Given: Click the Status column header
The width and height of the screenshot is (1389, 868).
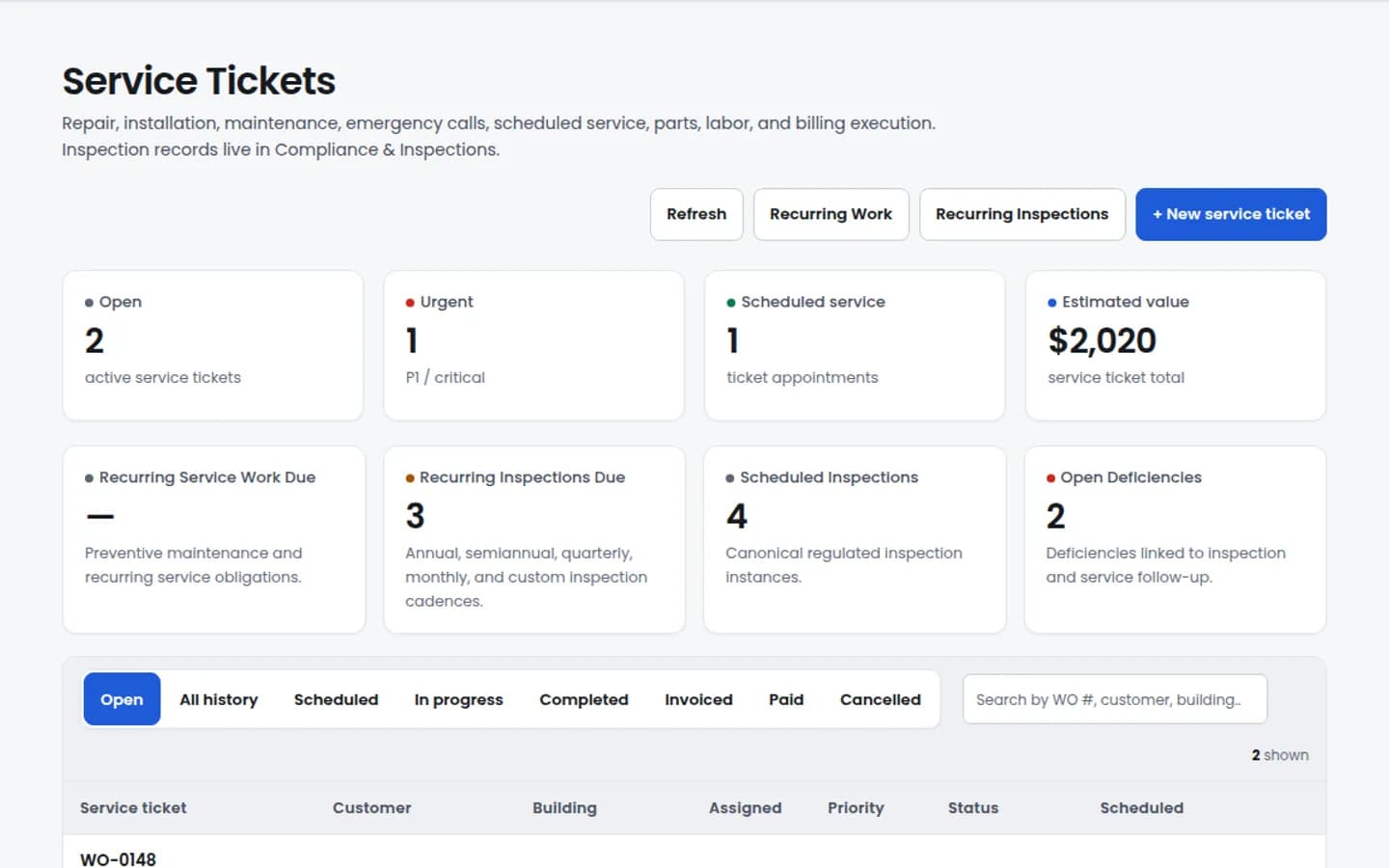Looking at the screenshot, I should [972, 808].
